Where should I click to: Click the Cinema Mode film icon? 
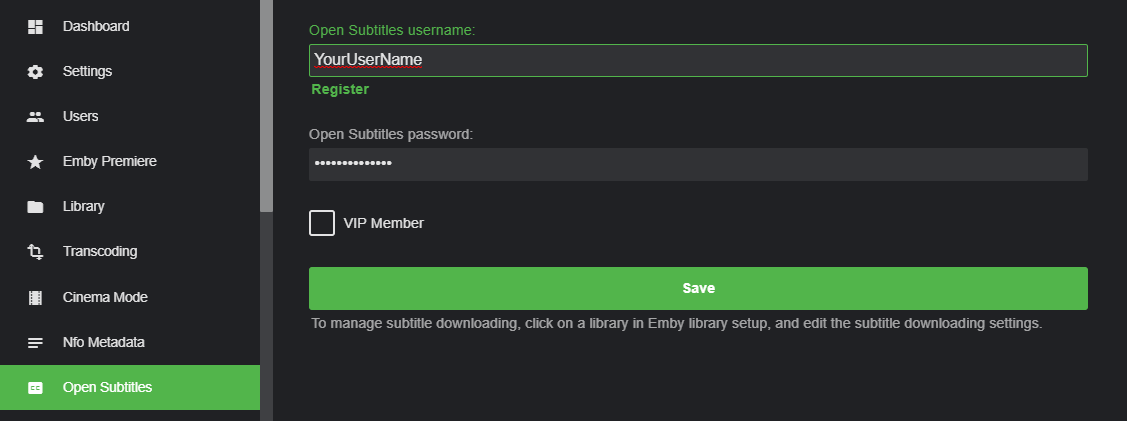(35, 297)
